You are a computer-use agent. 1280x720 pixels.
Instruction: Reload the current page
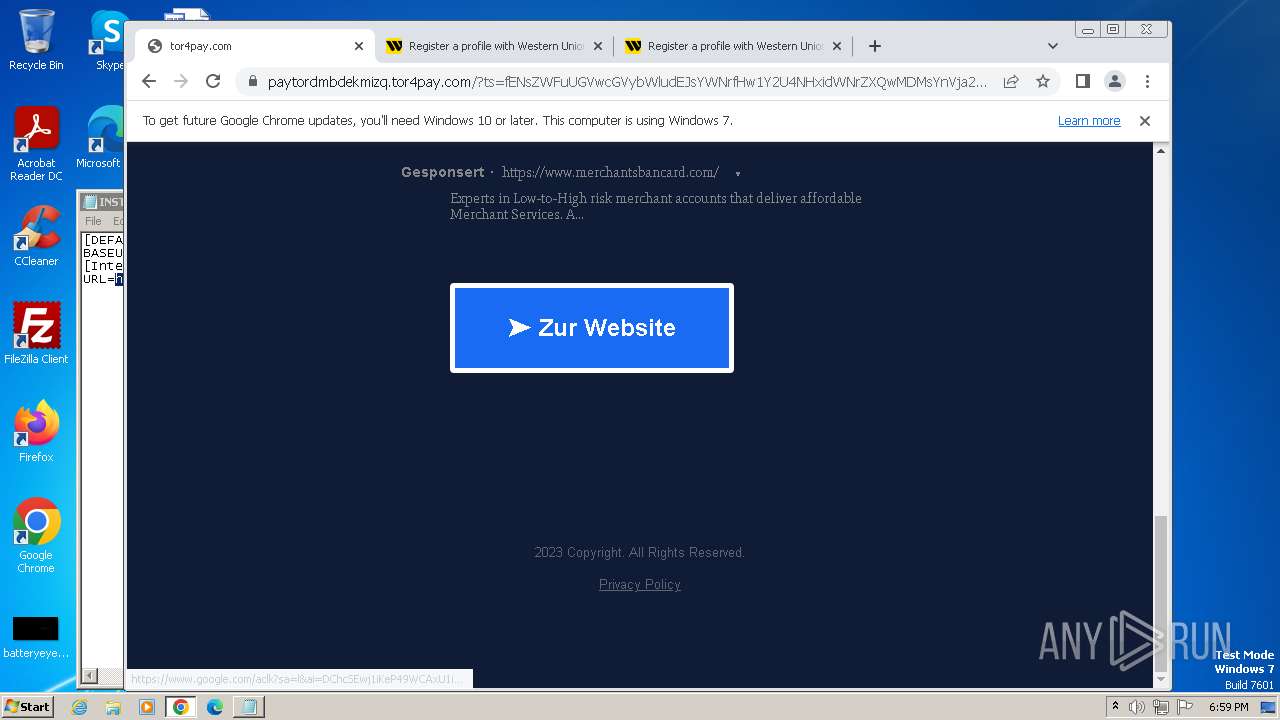click(x=213, y=81)
